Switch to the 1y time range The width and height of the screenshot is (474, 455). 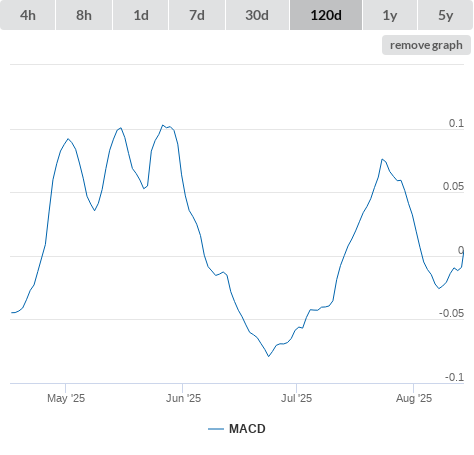click(390, 15)
